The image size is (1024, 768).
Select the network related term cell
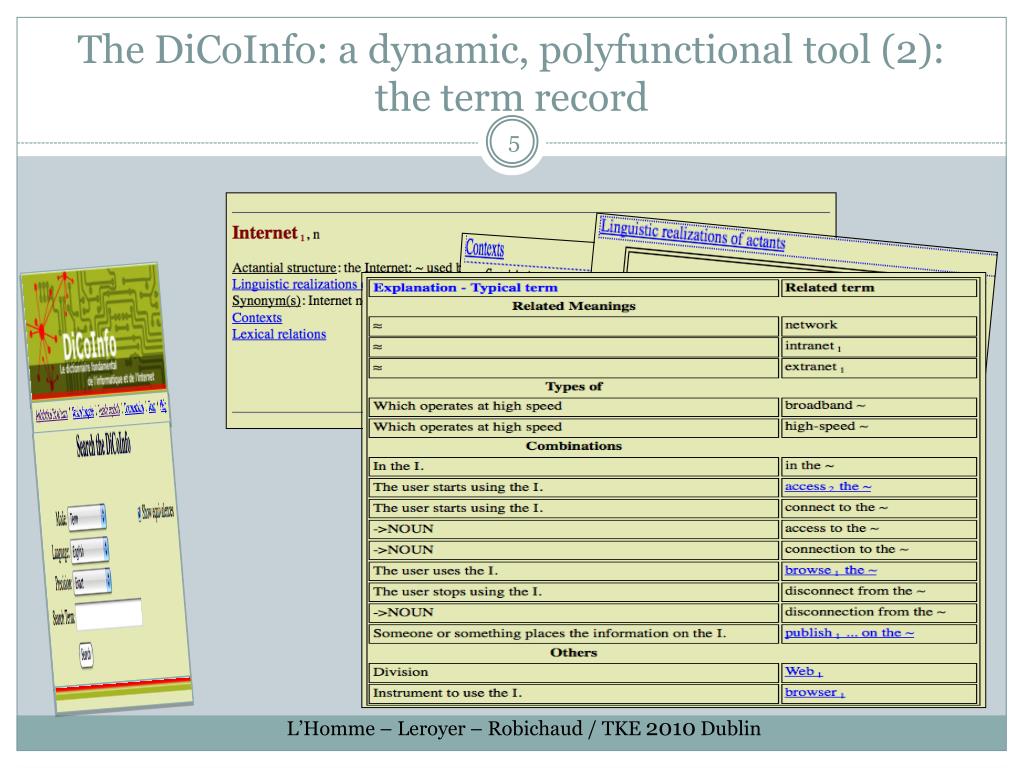pos(879,325)
